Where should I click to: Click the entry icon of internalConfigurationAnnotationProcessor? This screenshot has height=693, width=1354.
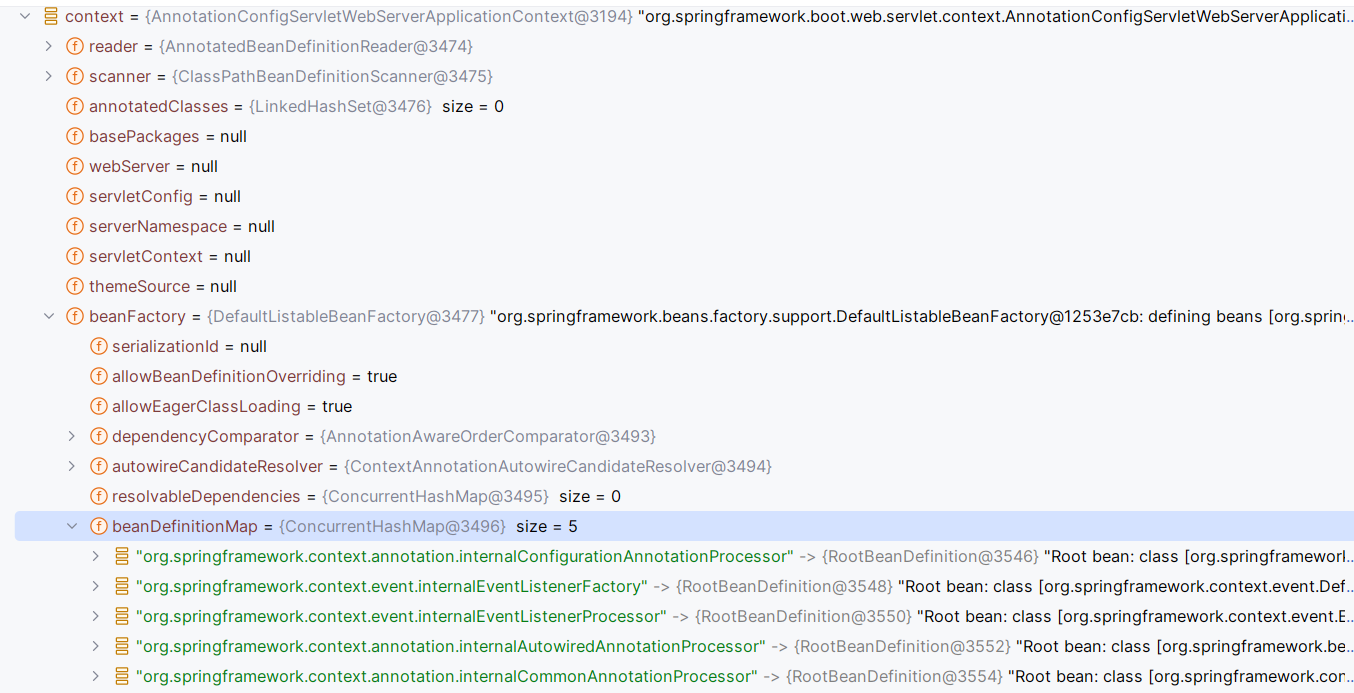click(122, 556)
